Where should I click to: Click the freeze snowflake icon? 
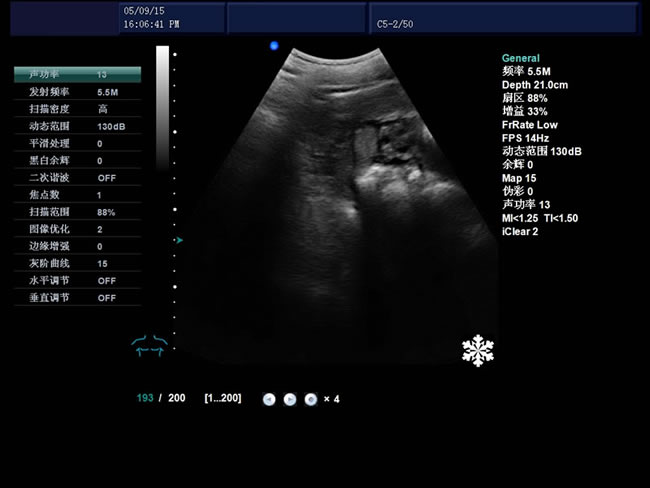477,350
